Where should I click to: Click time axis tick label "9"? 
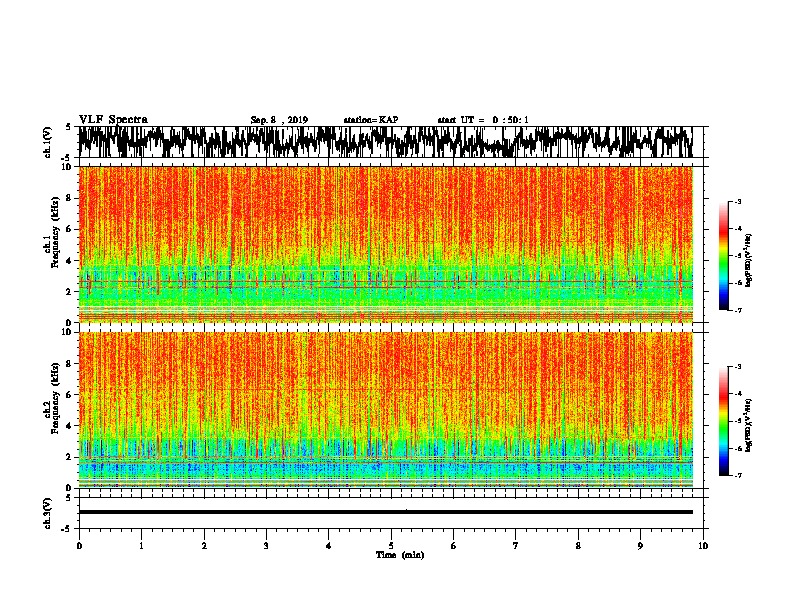point(640,546)
